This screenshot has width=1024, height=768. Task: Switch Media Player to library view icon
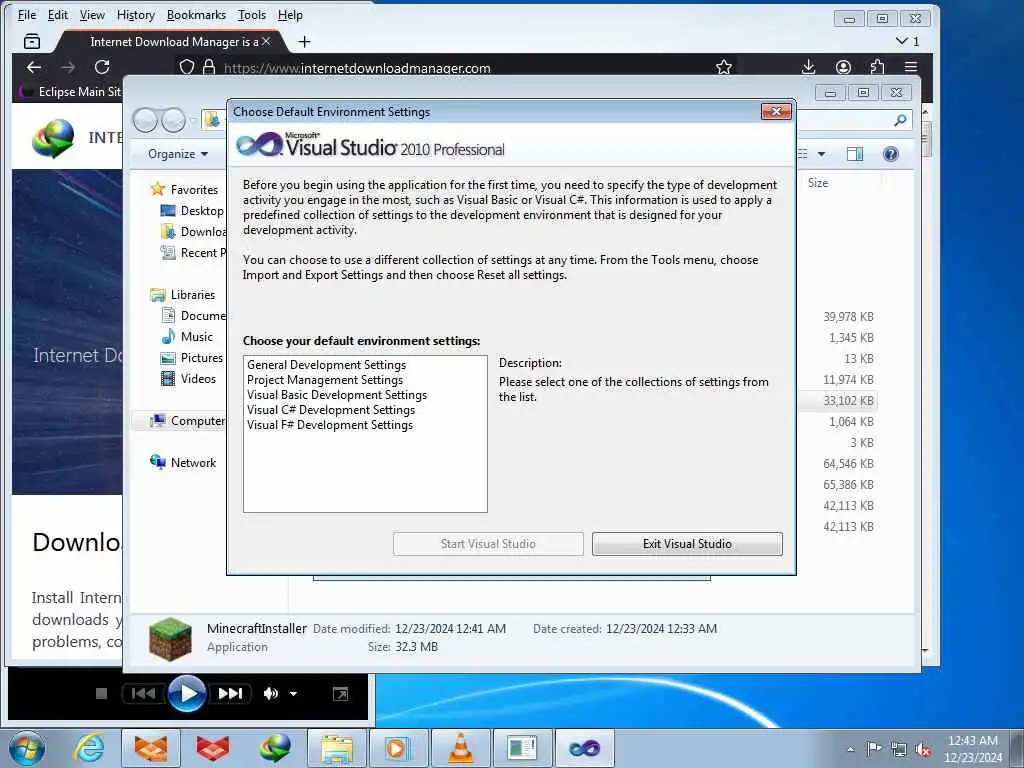click(340, 694)
